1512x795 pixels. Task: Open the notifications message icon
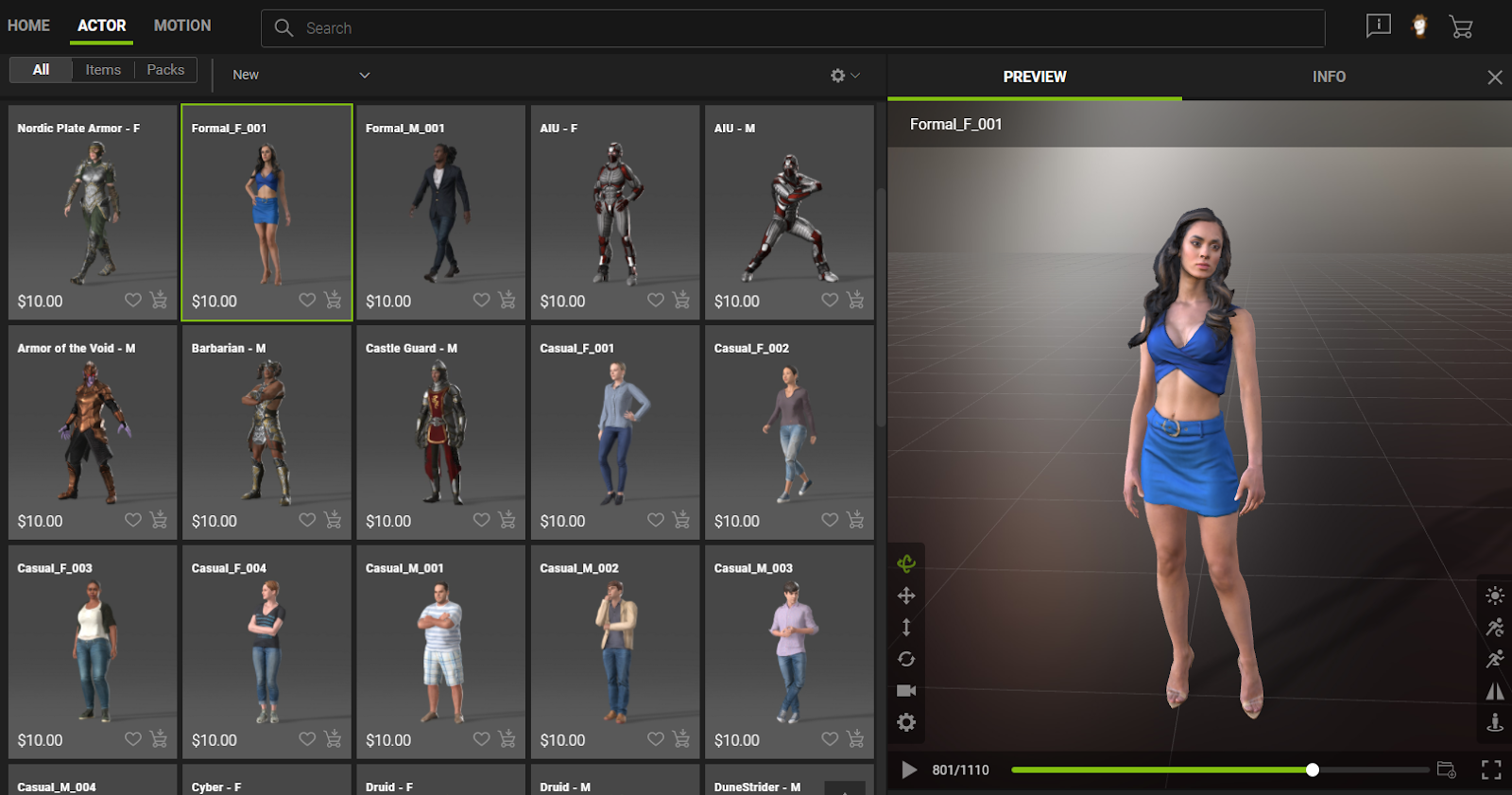point(1379,26)
